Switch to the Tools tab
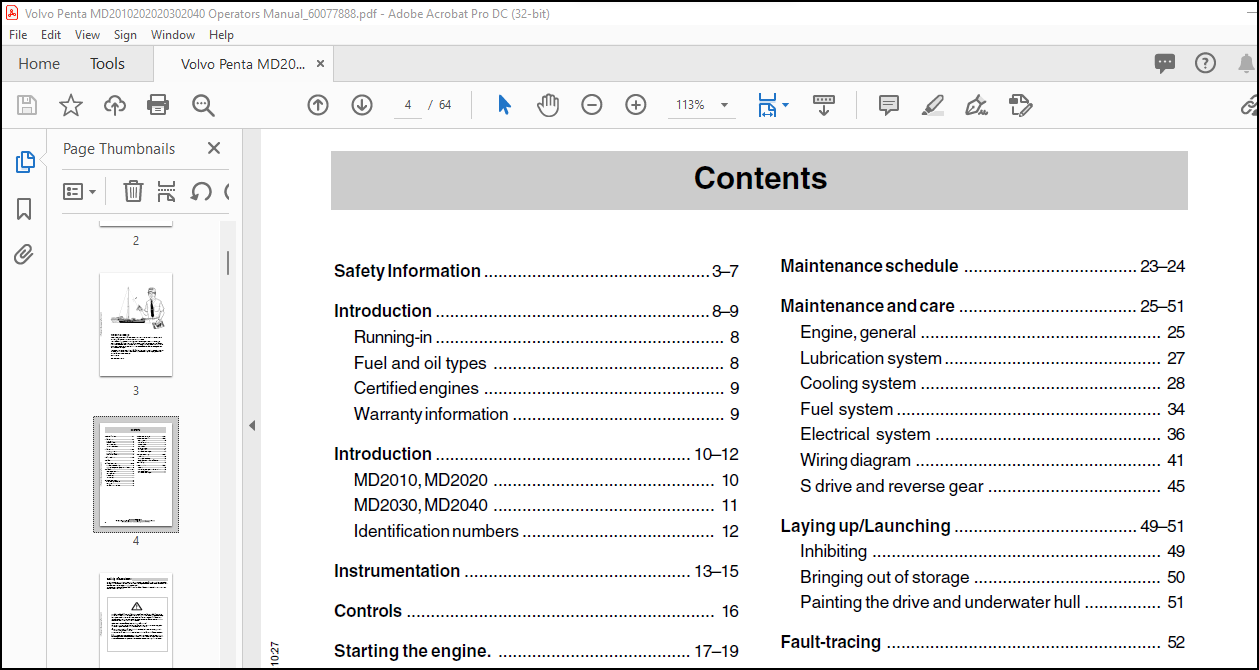1259x670 pixels. click(x=107, y=63)
